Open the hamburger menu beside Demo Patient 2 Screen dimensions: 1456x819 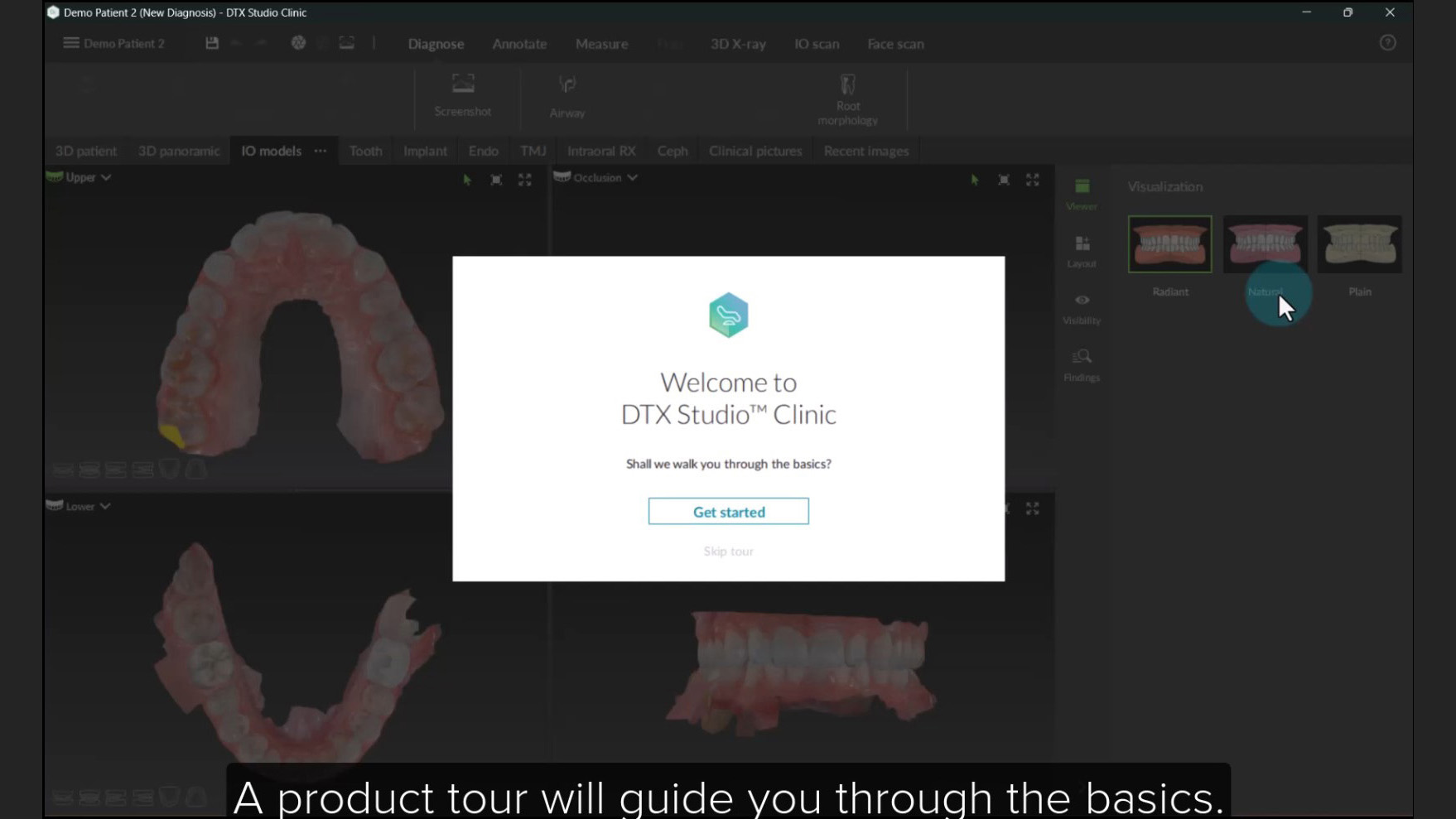[71, 43]
